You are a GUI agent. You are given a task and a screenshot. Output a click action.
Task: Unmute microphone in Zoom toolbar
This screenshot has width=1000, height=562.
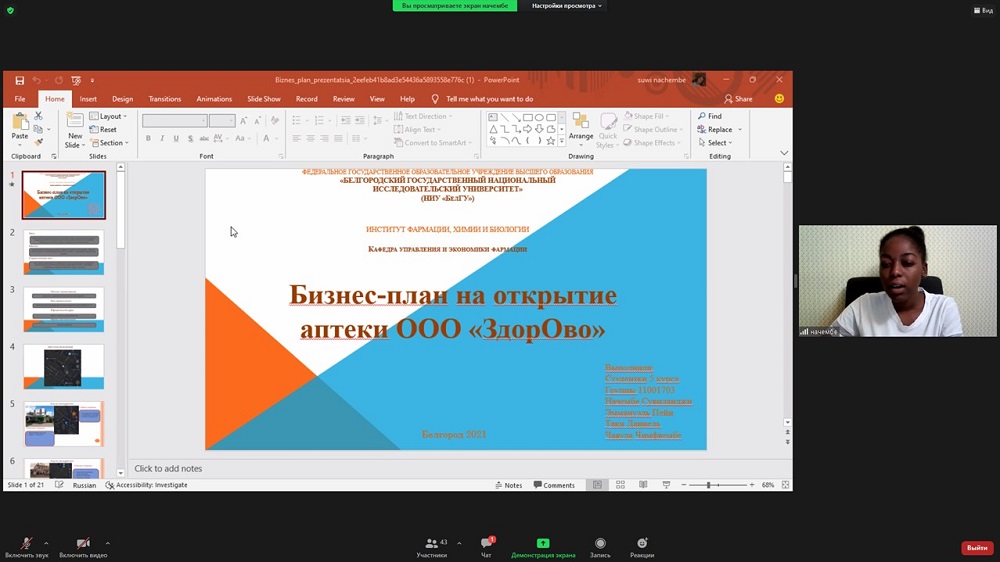tap(26, 545)
